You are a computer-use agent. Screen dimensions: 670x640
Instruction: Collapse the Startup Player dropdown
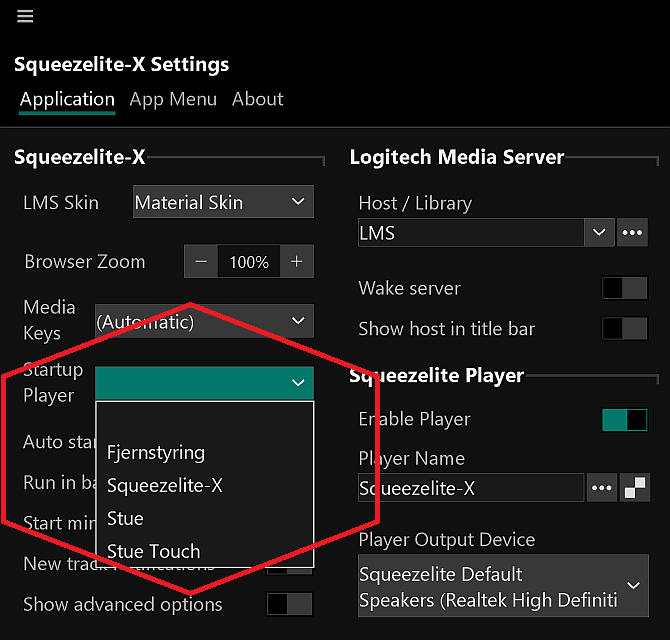(x=204, y=382)
